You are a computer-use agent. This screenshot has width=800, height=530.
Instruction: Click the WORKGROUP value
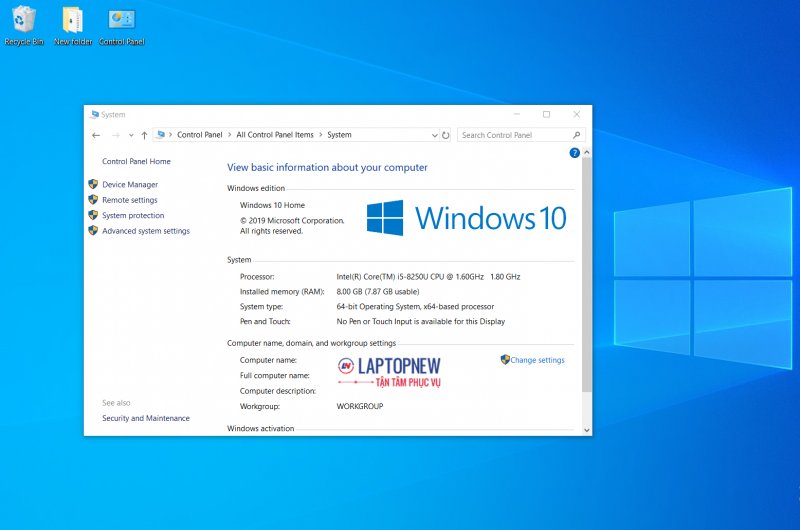coord(360,406)
